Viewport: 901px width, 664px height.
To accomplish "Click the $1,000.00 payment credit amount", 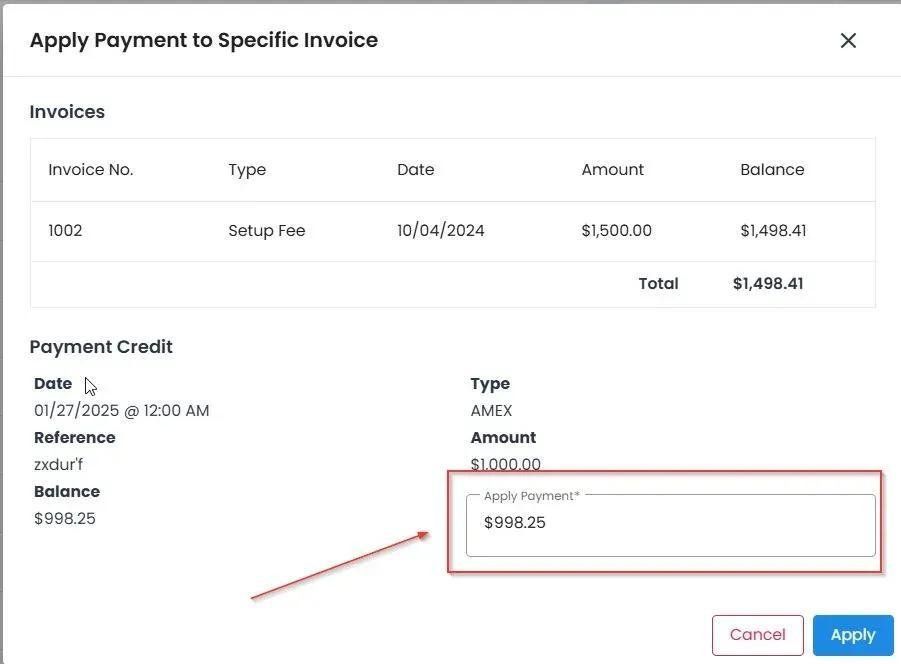I will click(505, 464).
